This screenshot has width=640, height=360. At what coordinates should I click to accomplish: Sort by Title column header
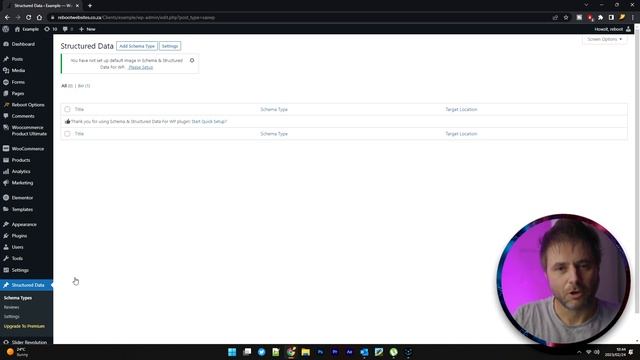79,109
